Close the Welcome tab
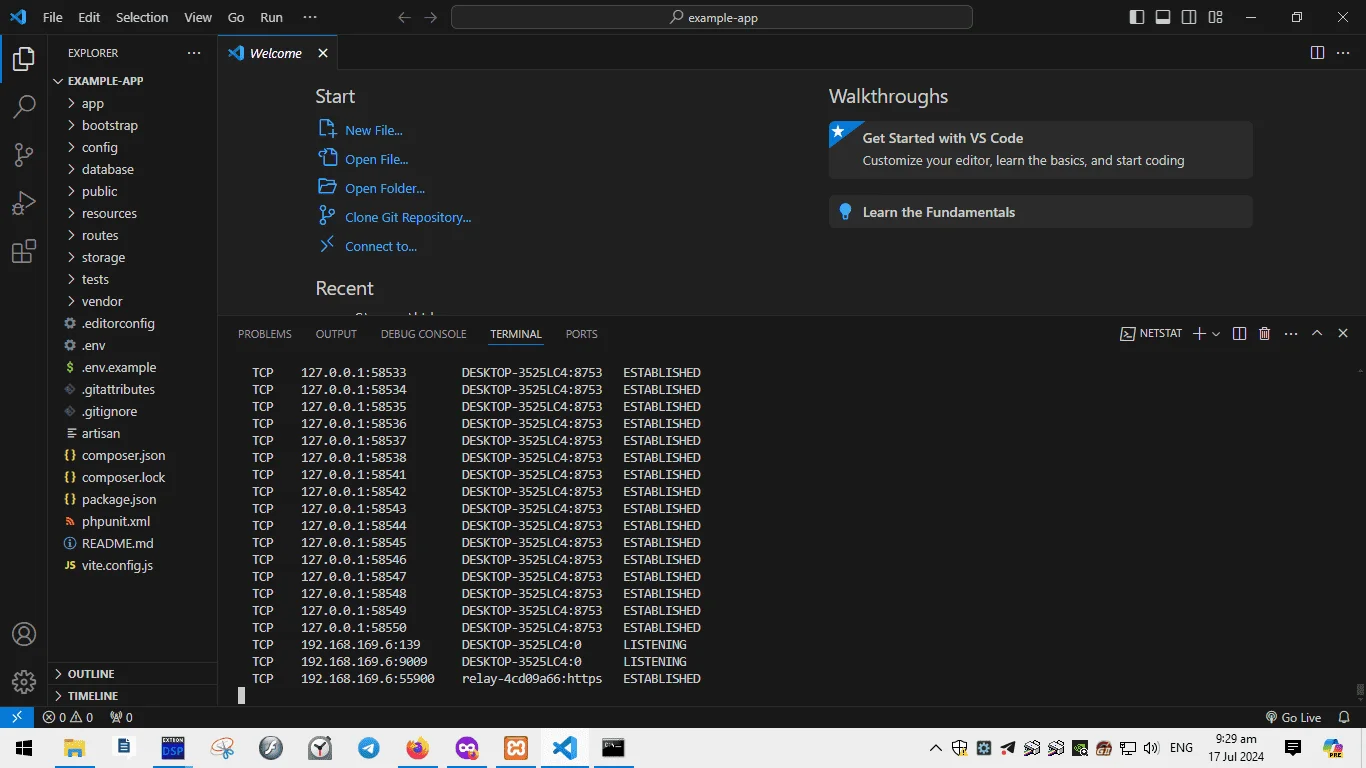This screenshot has height=768, width=1366. click(x=323, y=53)
